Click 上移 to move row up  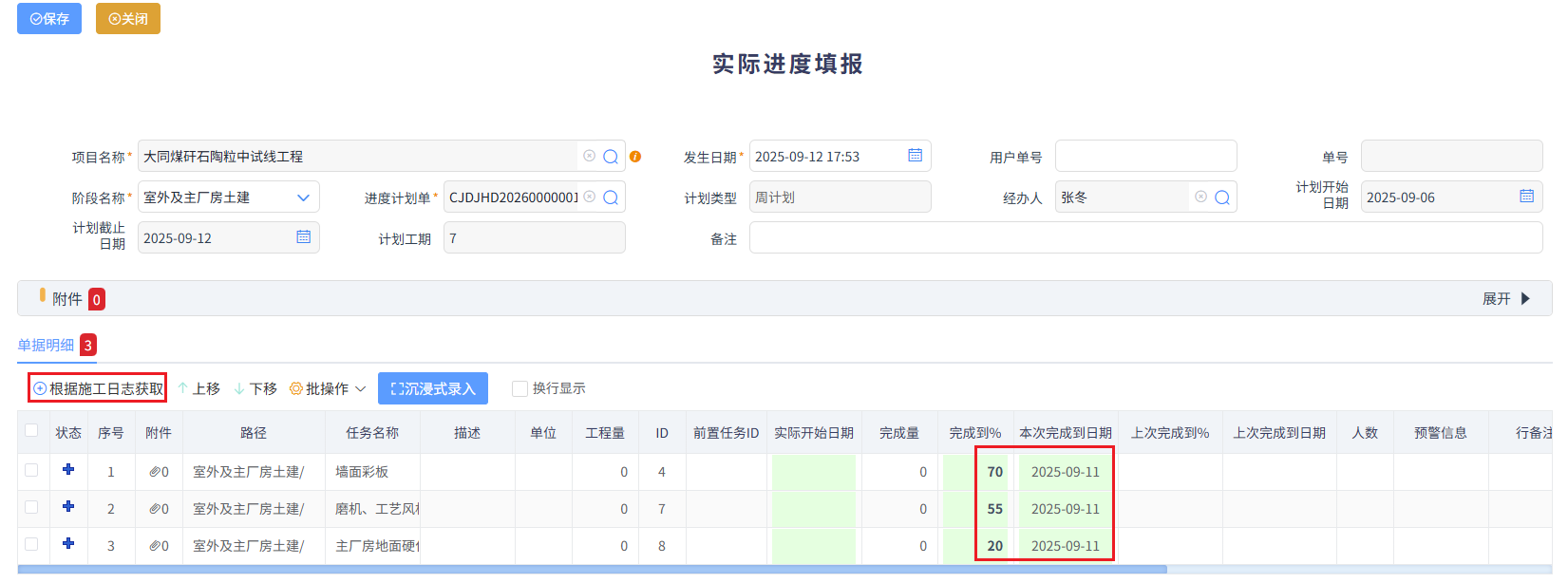pos(198,388)
